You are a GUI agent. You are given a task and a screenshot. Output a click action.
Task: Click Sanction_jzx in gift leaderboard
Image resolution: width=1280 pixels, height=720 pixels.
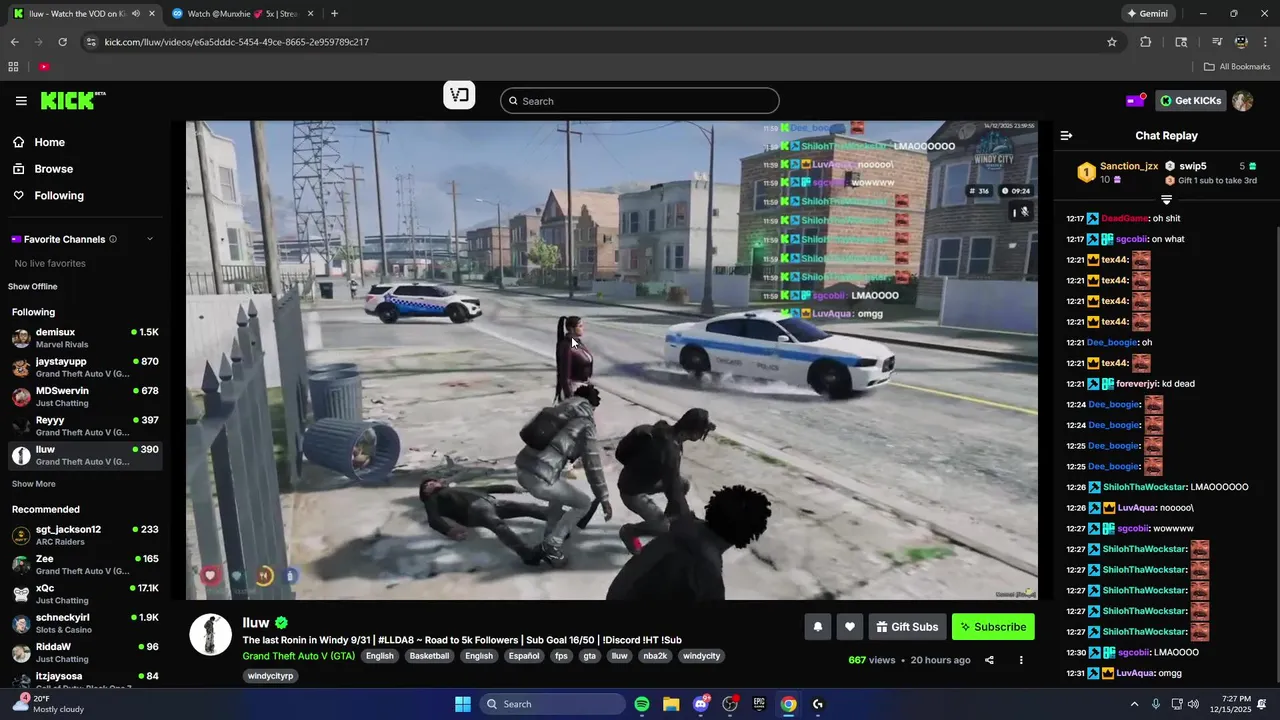pos(1129,166)
